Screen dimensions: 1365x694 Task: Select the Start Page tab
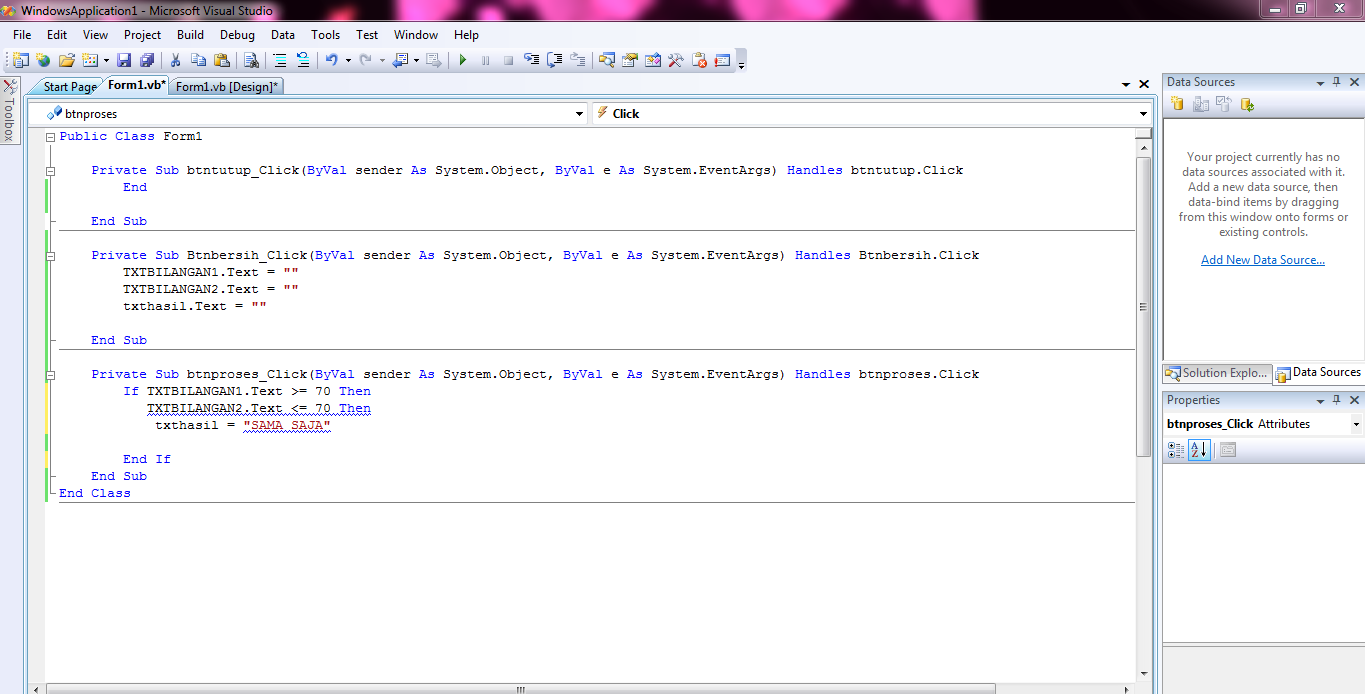[x=68, y=85]
